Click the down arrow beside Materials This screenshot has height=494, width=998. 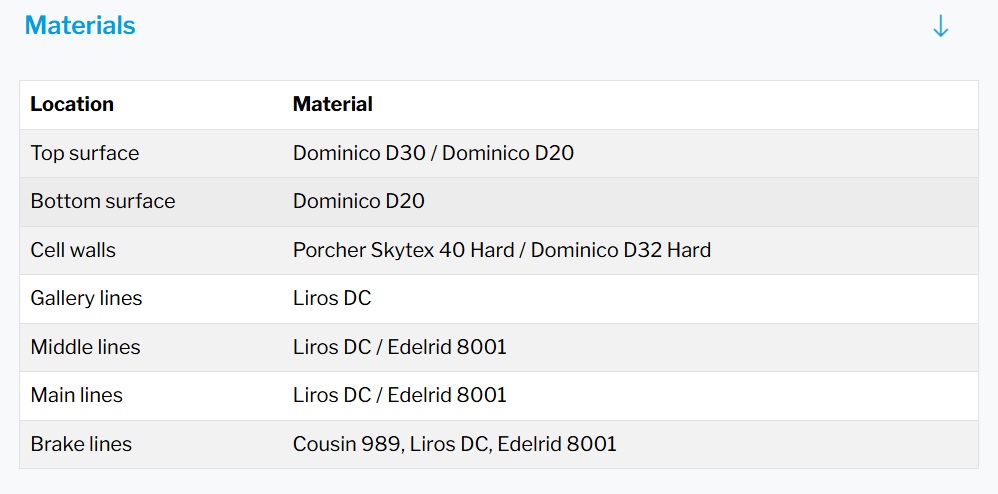940,27
